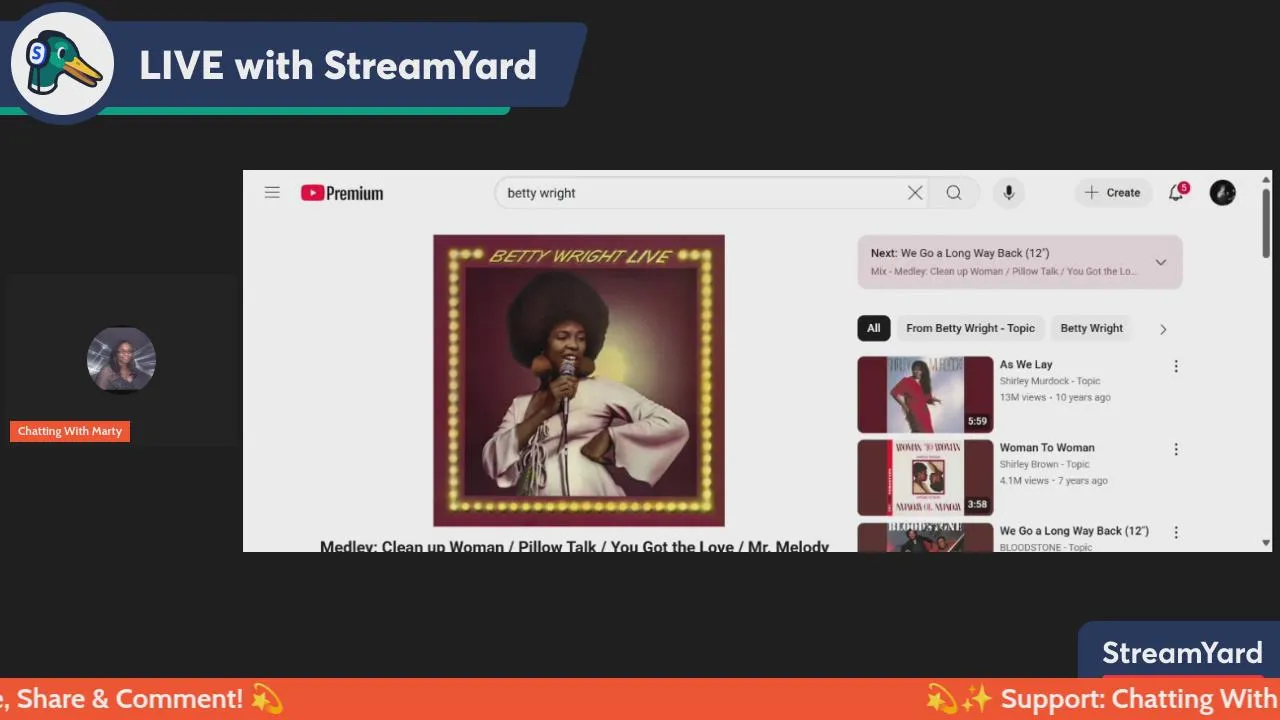Open As We Lay video thumbnail
The image size is (1280, 720).
(925, 394)
